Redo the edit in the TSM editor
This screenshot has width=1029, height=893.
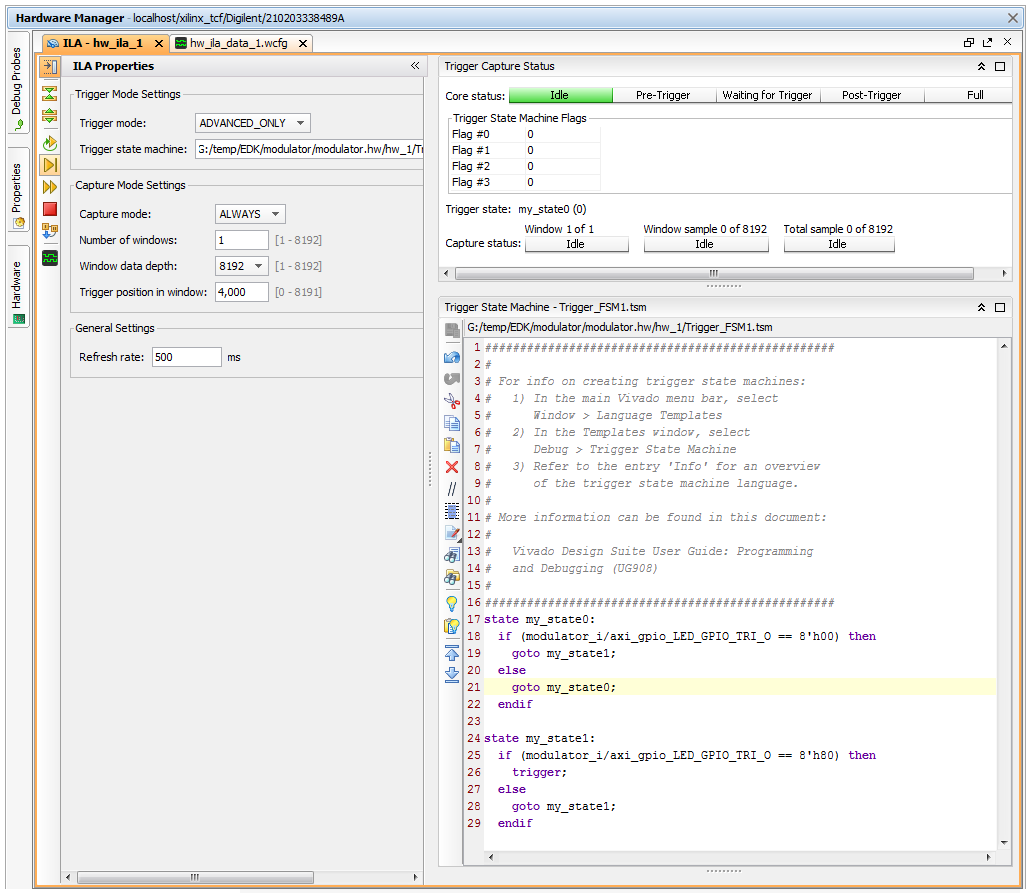point(452,379)
